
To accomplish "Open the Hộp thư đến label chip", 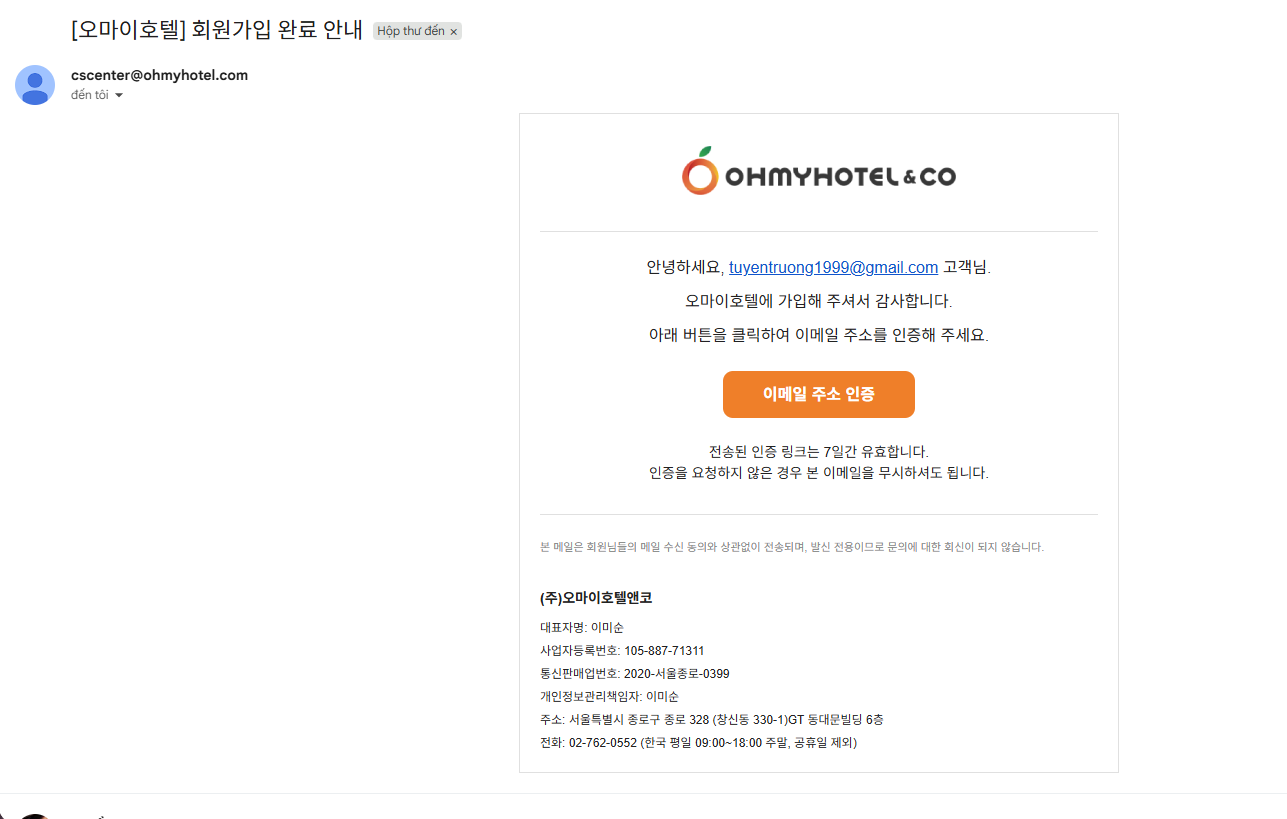I will pyautogui.click(x=411, y=31).
